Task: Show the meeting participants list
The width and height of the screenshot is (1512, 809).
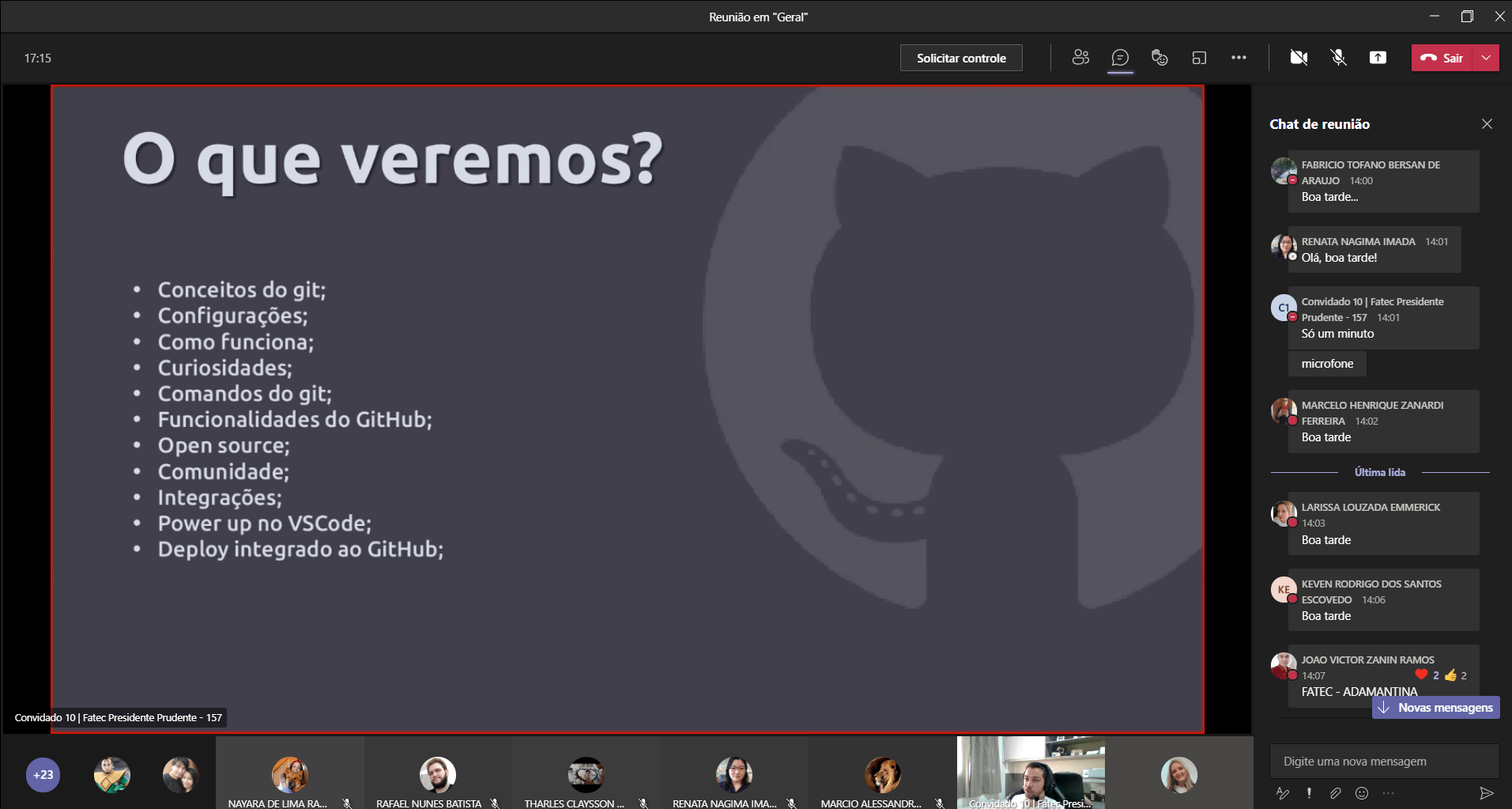Action: point(1080,58)
